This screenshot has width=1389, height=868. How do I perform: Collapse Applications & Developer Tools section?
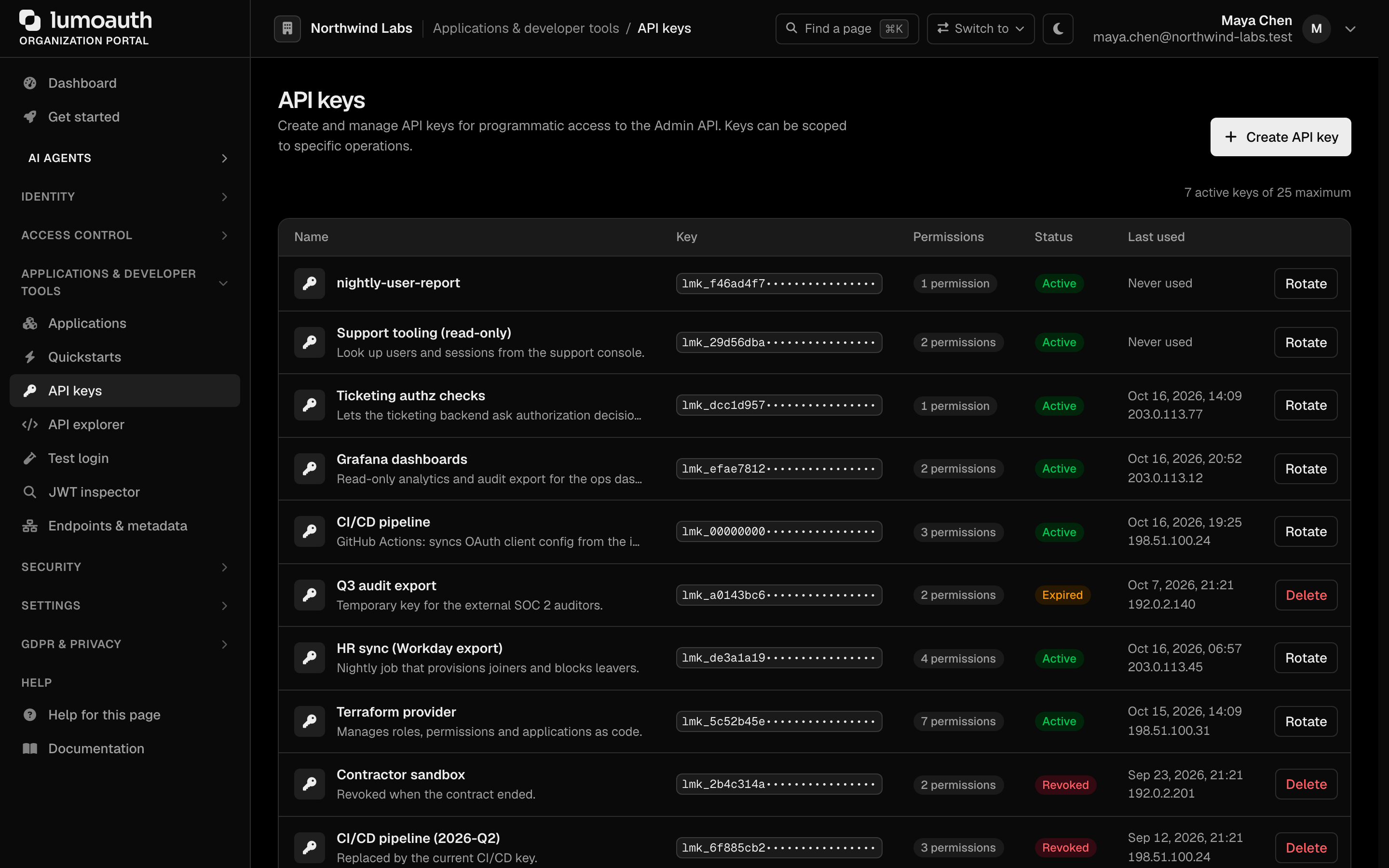125,283
